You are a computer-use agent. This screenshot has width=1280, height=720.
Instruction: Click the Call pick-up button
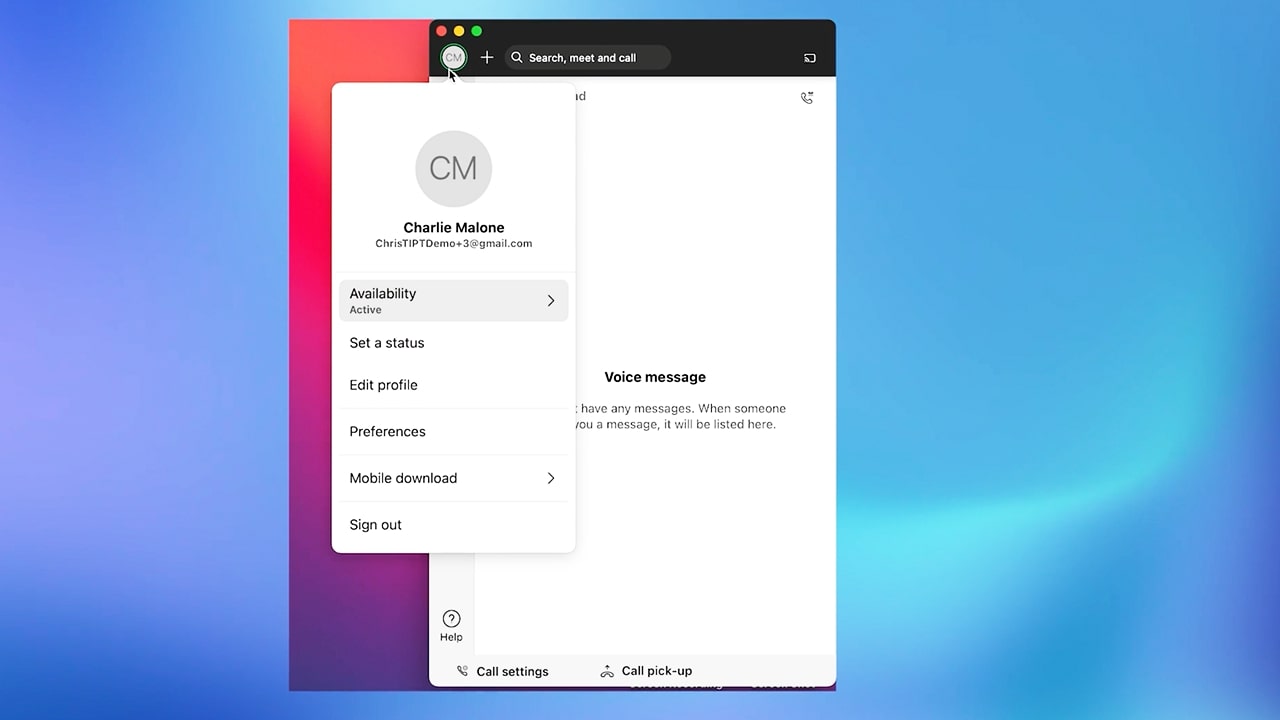pos(646,671)
